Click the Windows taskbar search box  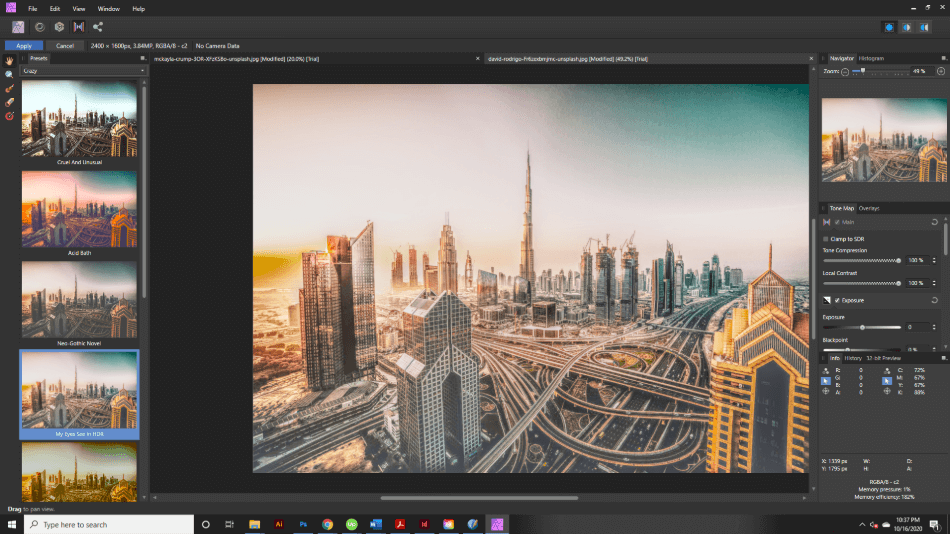coord(109,524)
